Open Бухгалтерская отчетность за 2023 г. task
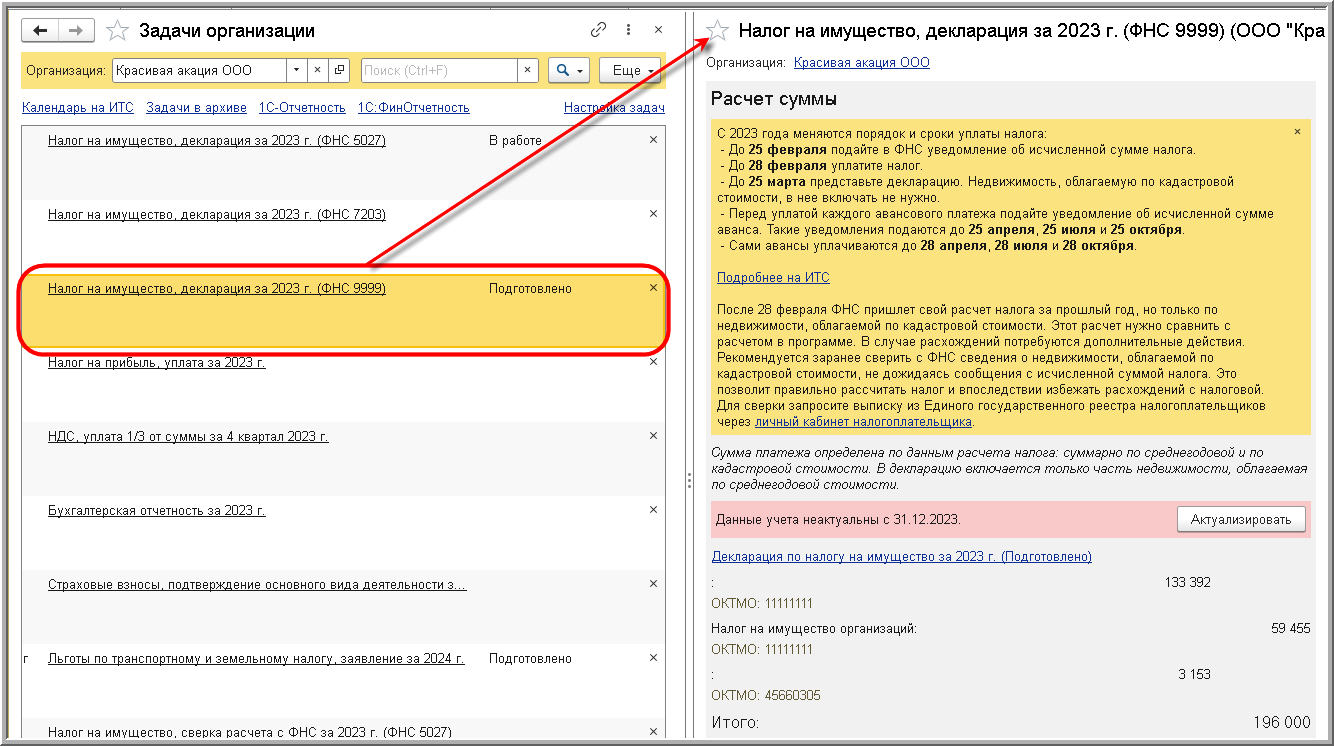The height and width of the screenshot is (746, 1334). click(157, 511)
